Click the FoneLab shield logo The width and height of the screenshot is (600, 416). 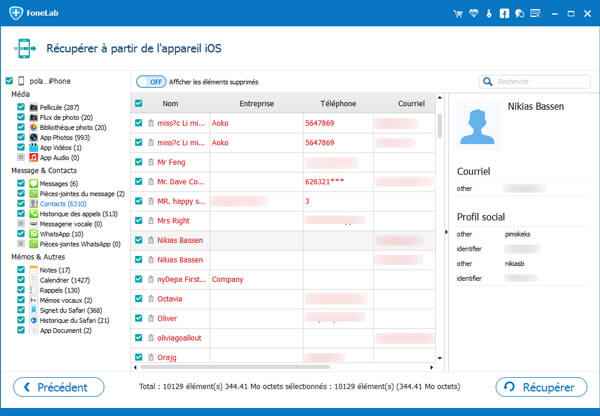tap(16, 13)
